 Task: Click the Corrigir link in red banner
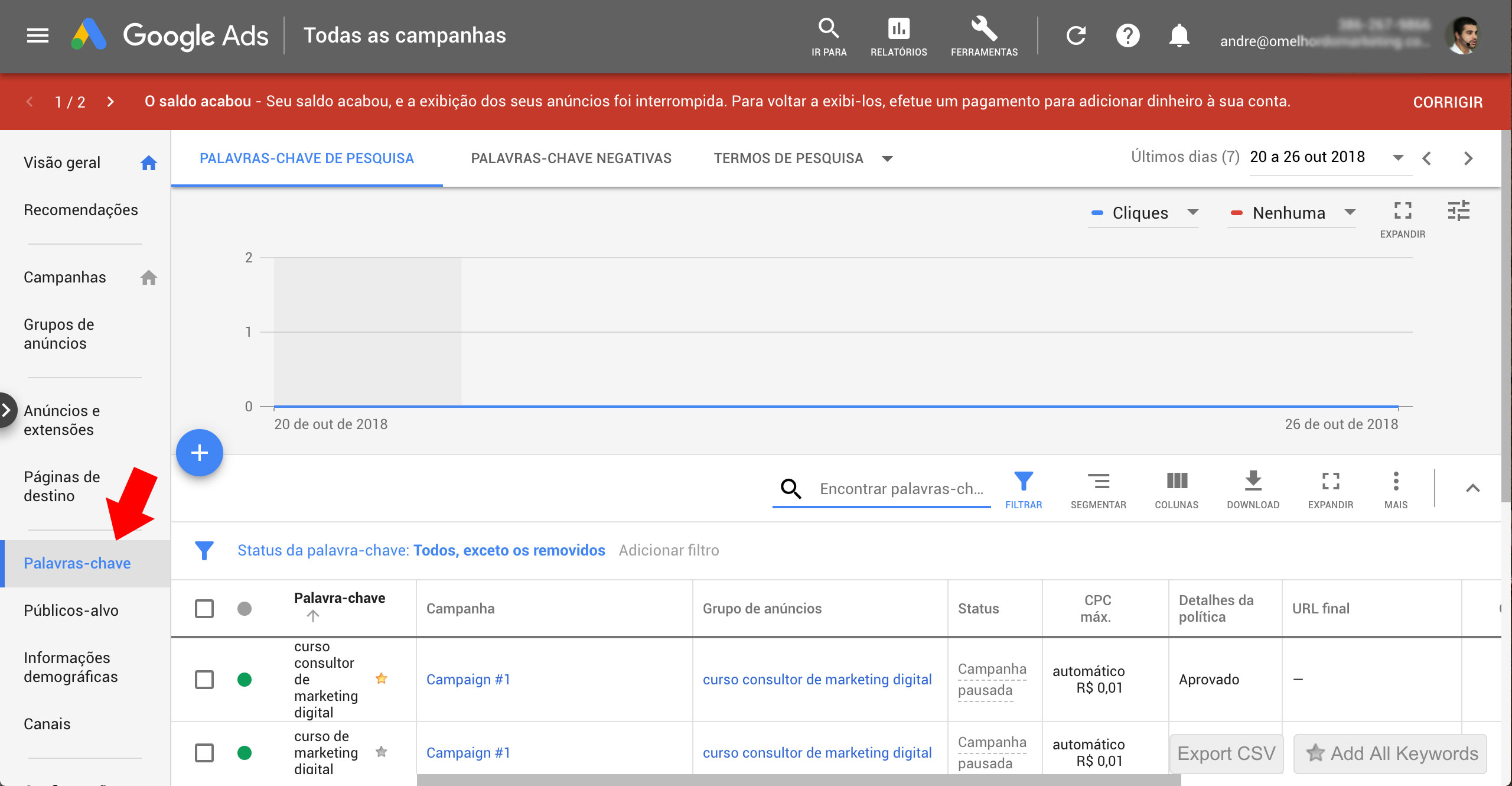(1447, 102)
